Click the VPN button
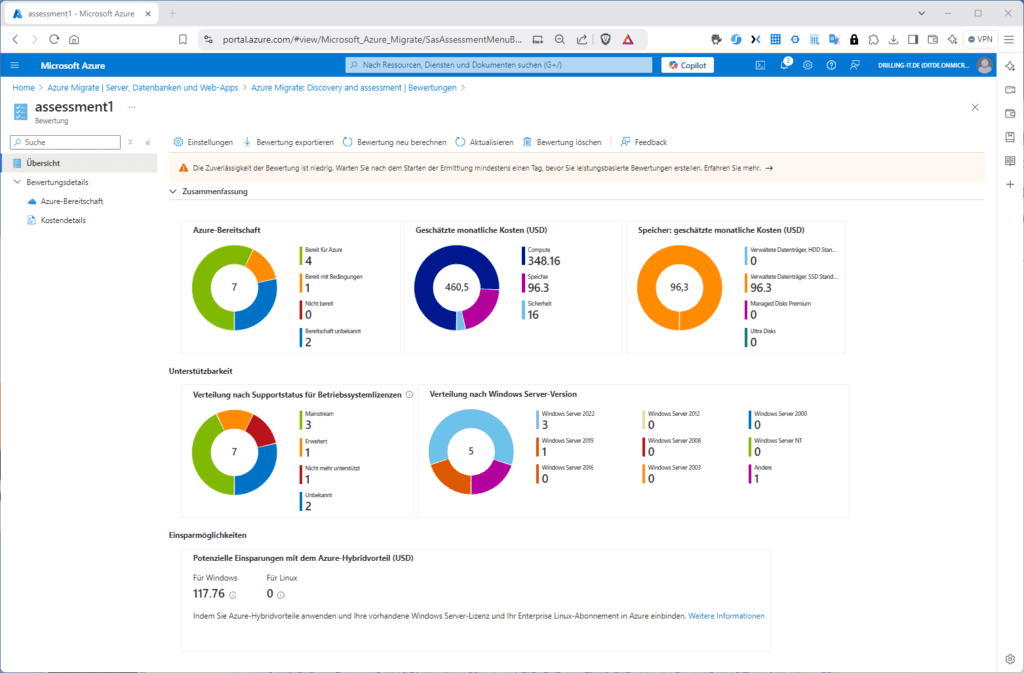The height and width of the screenshot is (673, 1024). (x=980, y=39)
